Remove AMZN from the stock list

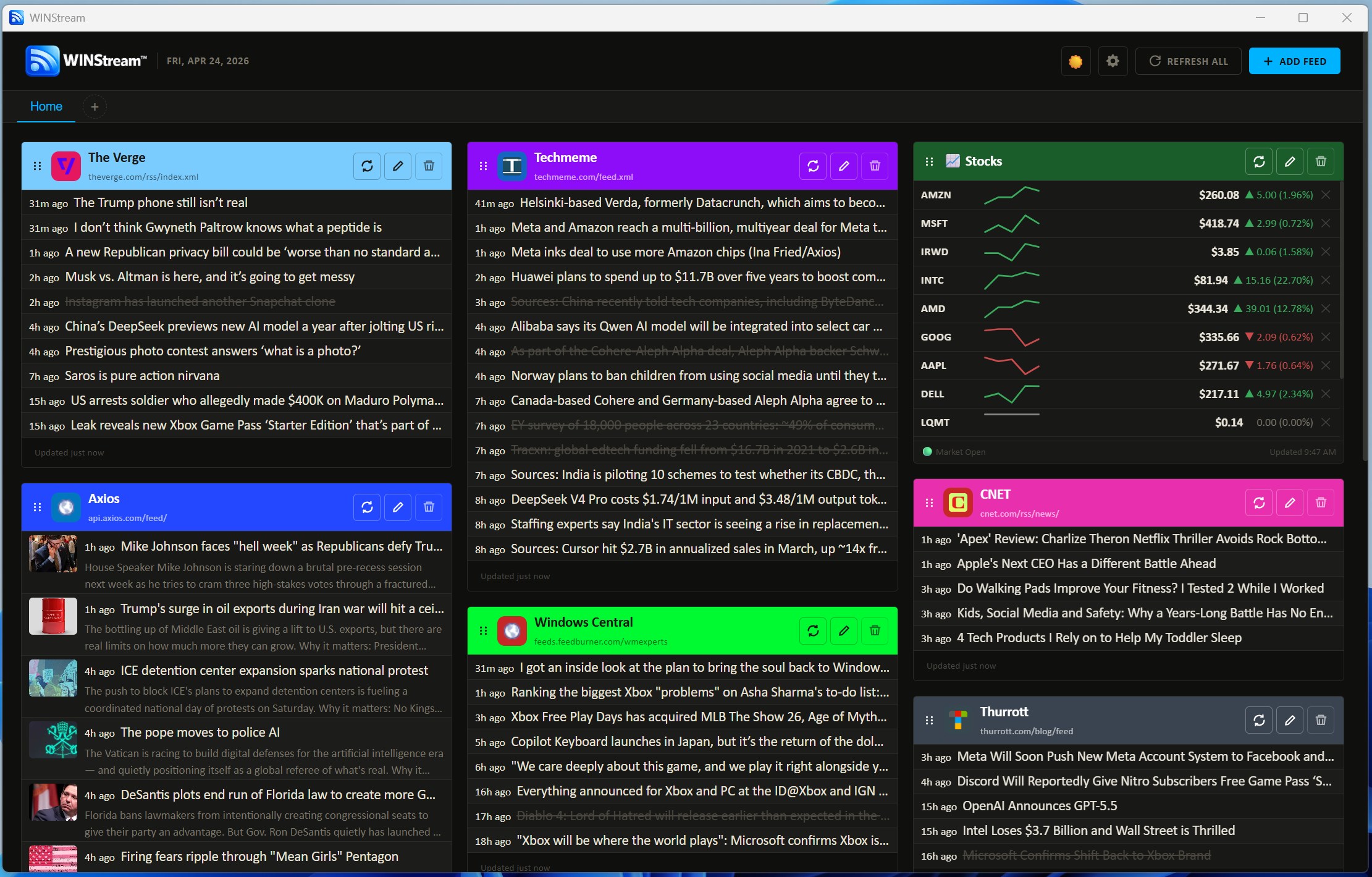(1326, 195)
